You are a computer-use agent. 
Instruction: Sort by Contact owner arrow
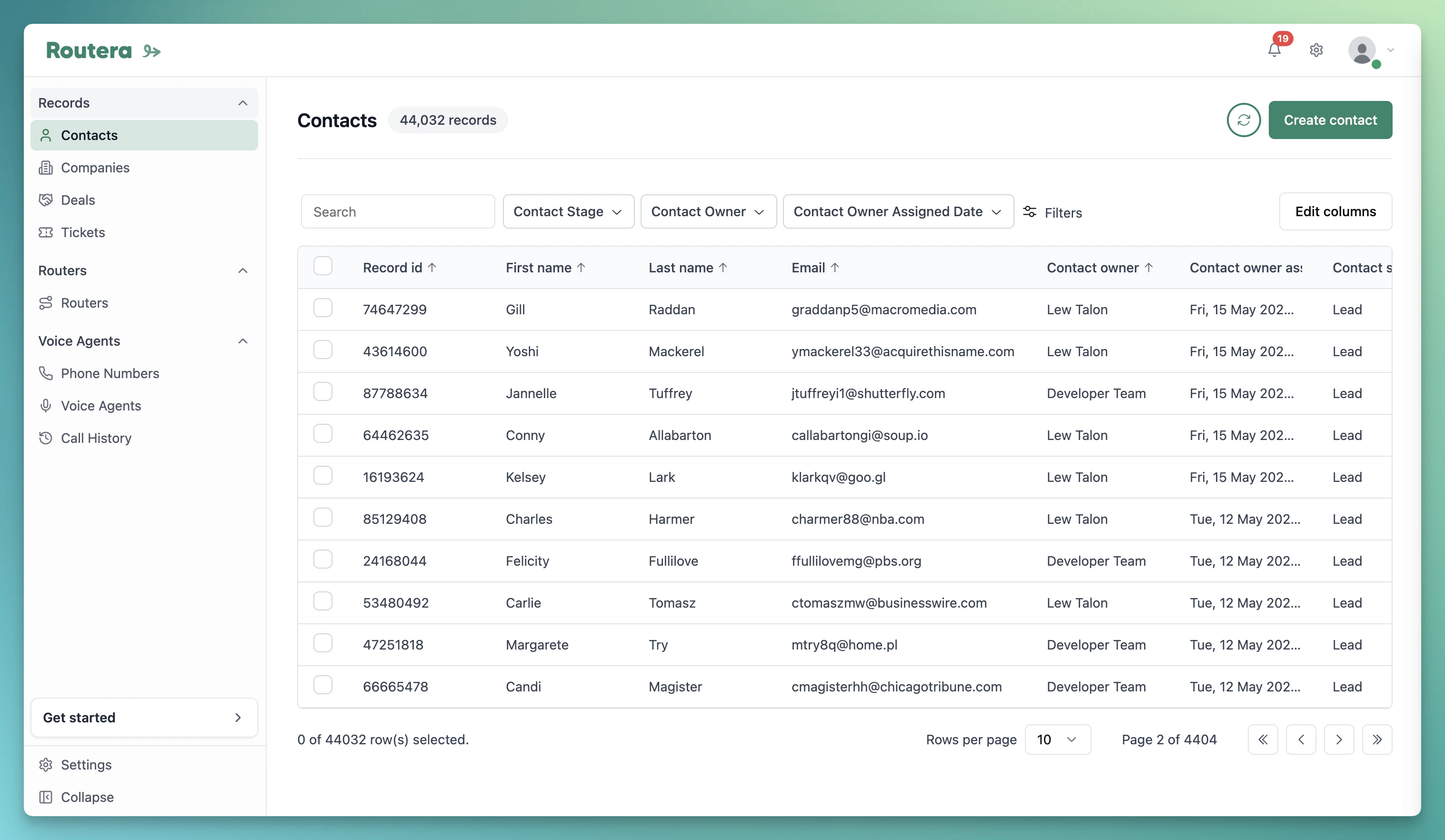pos(1149,267)
